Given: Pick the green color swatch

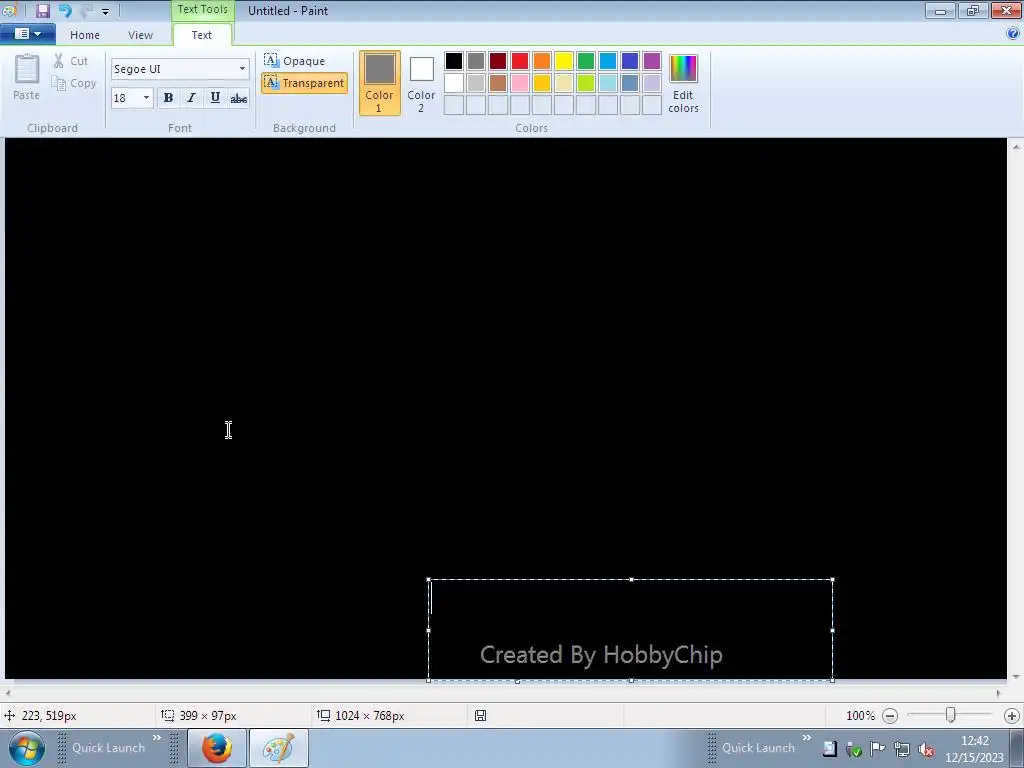Looking at the screenshot, I should tap(586, 61).
